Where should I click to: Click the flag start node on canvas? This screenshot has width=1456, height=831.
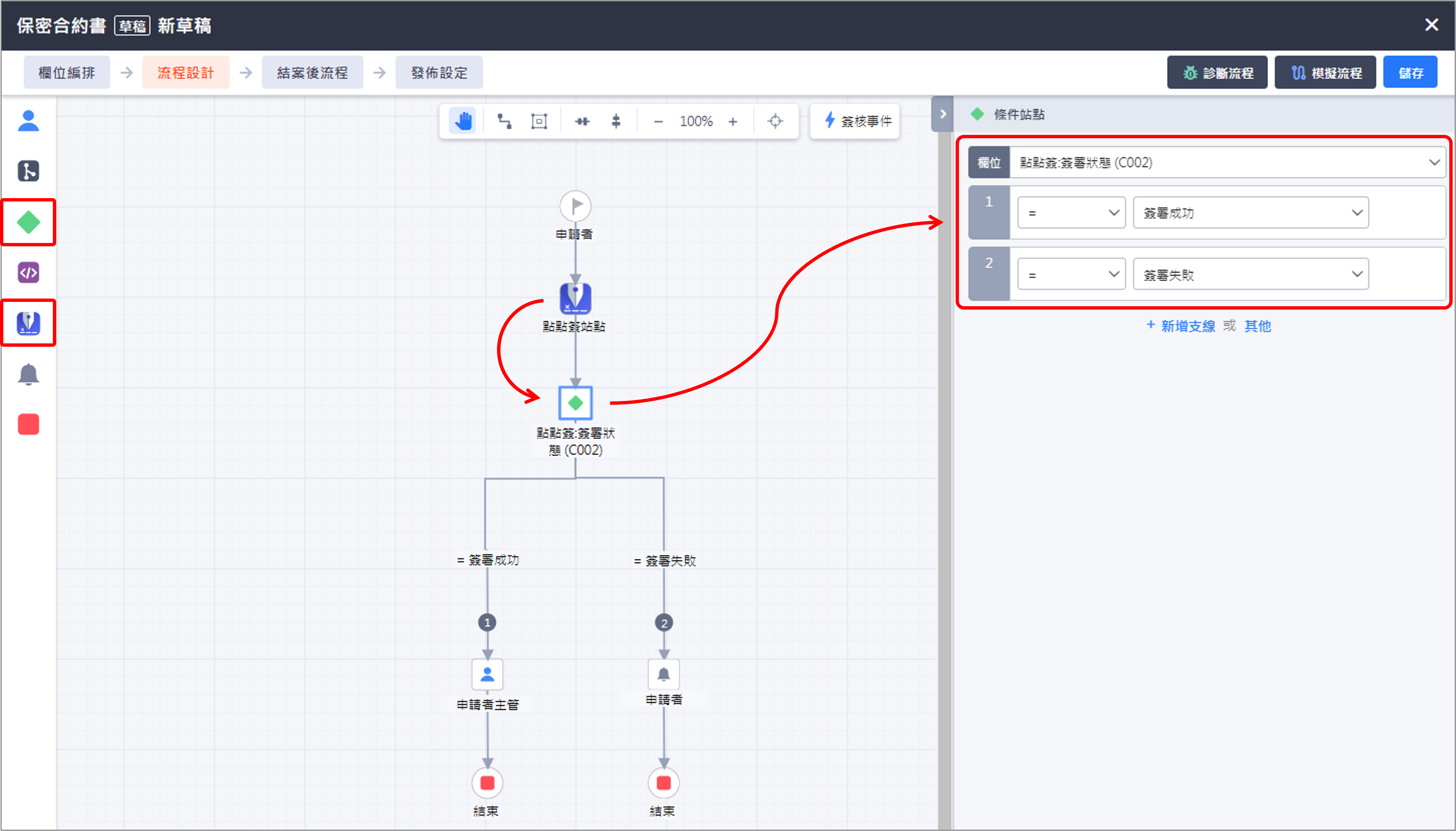click(575, 205)
